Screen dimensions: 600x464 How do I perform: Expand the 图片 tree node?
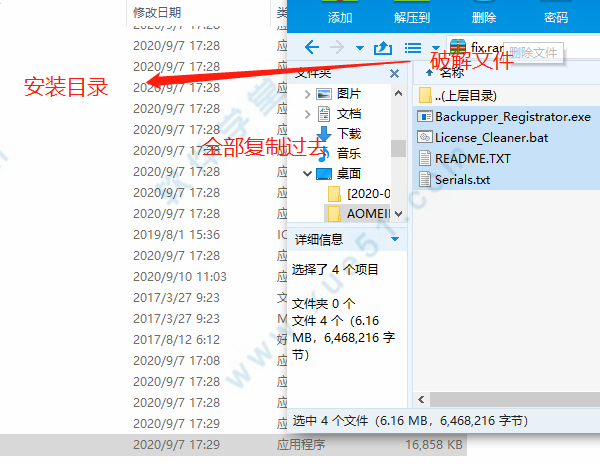(307, 94)
